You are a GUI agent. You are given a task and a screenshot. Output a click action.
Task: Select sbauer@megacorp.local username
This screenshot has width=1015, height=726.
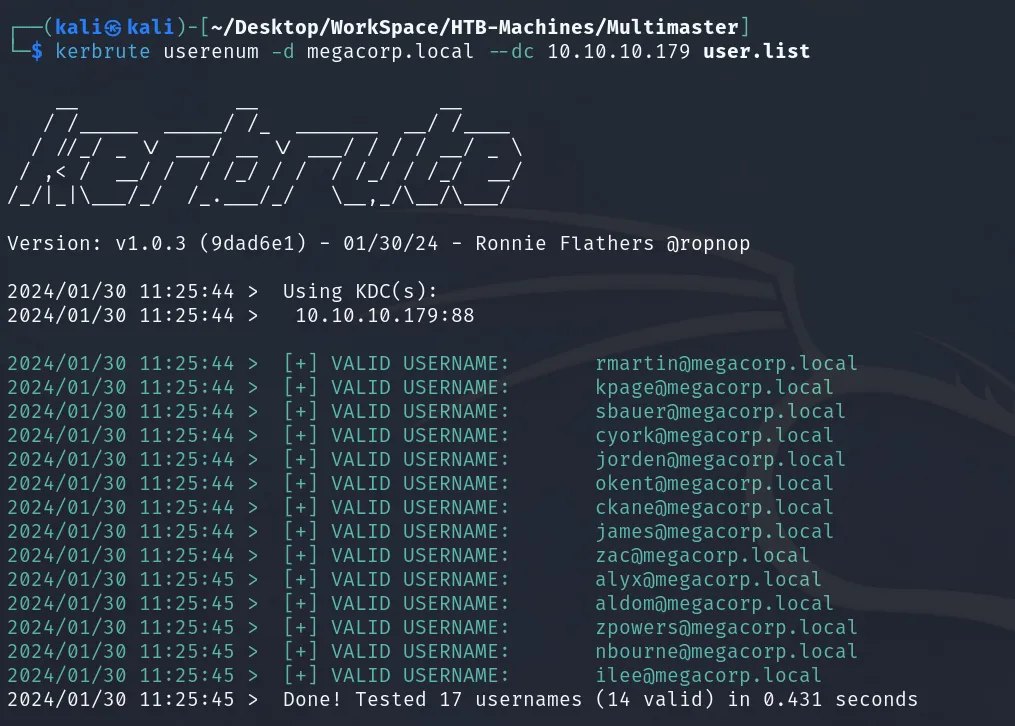pyautogui.click(x=720, y=412)
